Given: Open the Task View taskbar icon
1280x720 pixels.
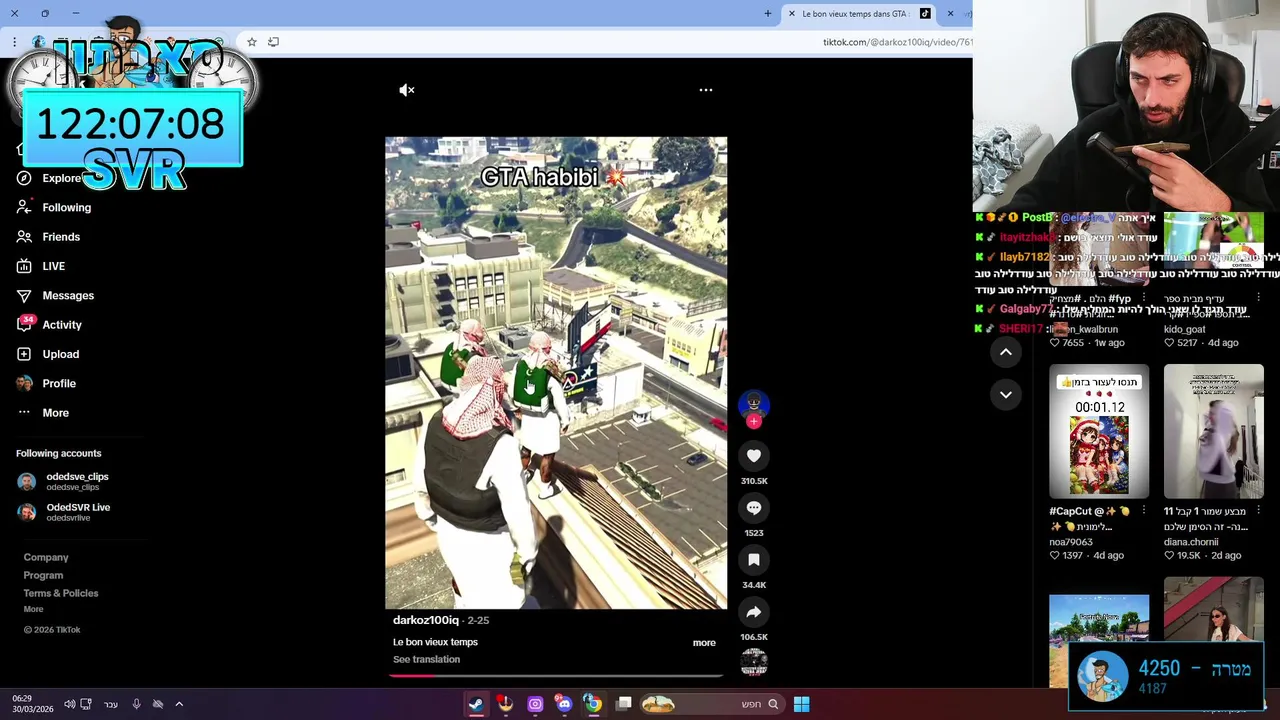Looking at the screenshot, I should tap(624, 704).
